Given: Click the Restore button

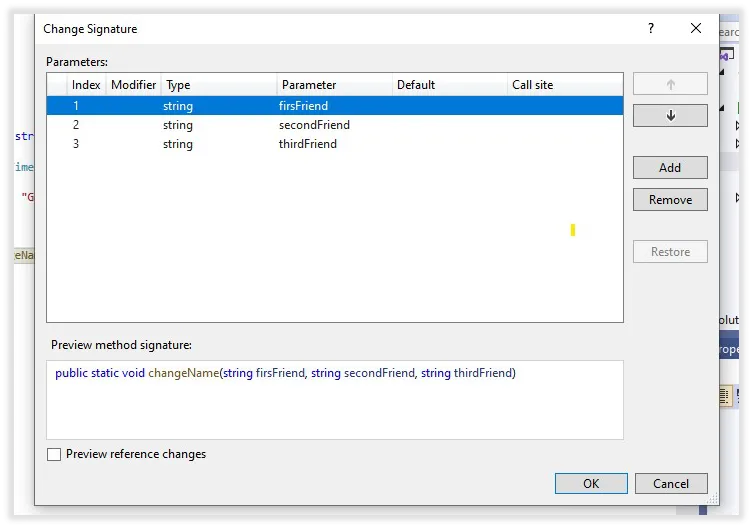Looking at the screenshot, I should (670, 252).
